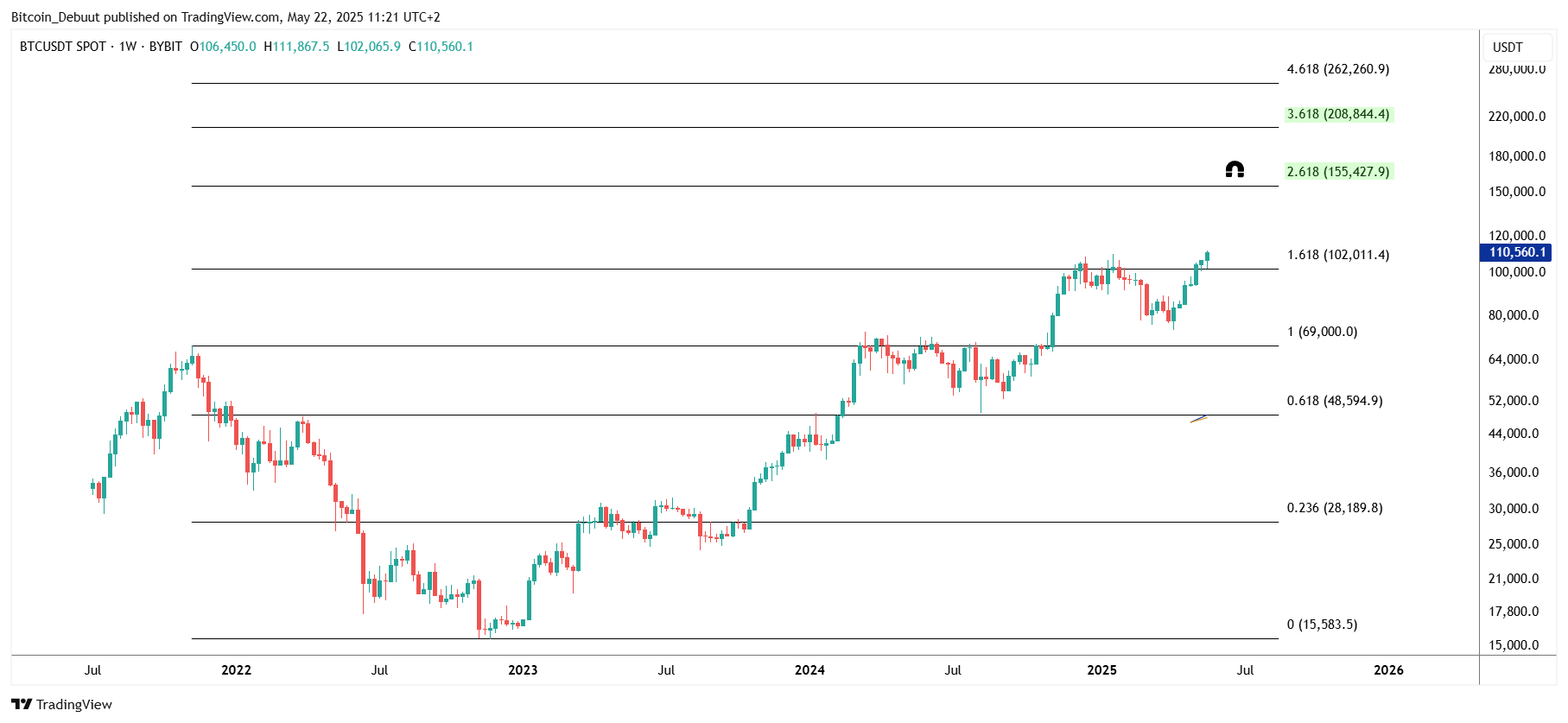
Task: Click the latest green weekly candle
Action: [x=1207, y=256]
